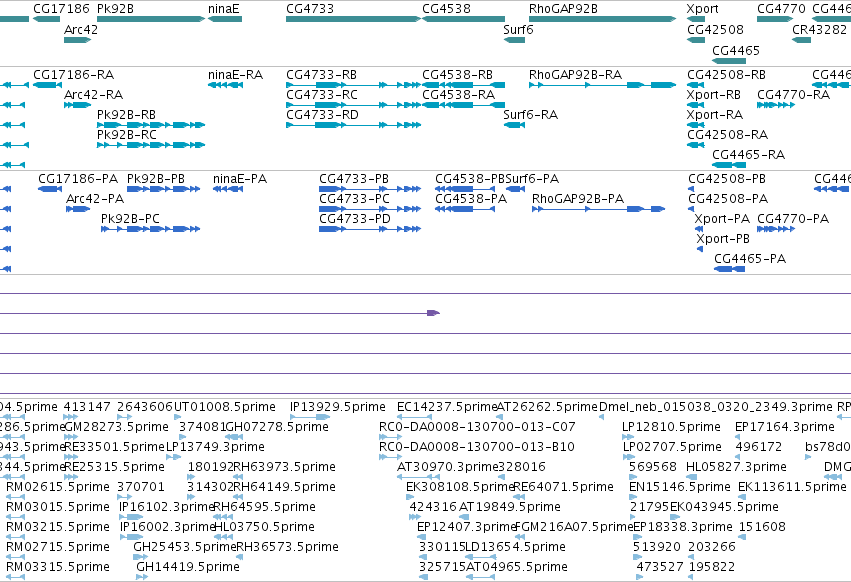Open the RhoGAP92B-PA protein label
This screenshot has height=582, width=851.
point(578,199)
